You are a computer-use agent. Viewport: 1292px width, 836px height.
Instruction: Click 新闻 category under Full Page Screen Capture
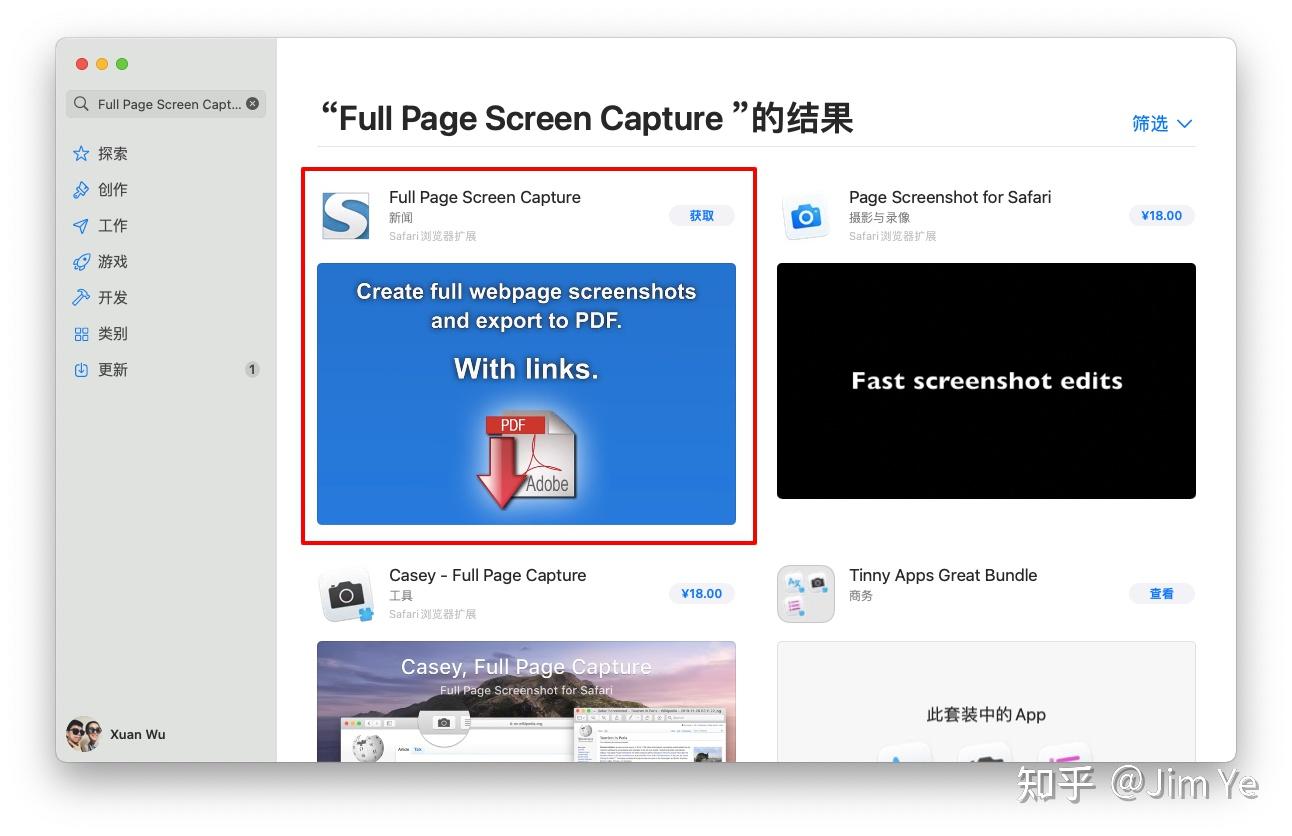click(x=401, y=218)
